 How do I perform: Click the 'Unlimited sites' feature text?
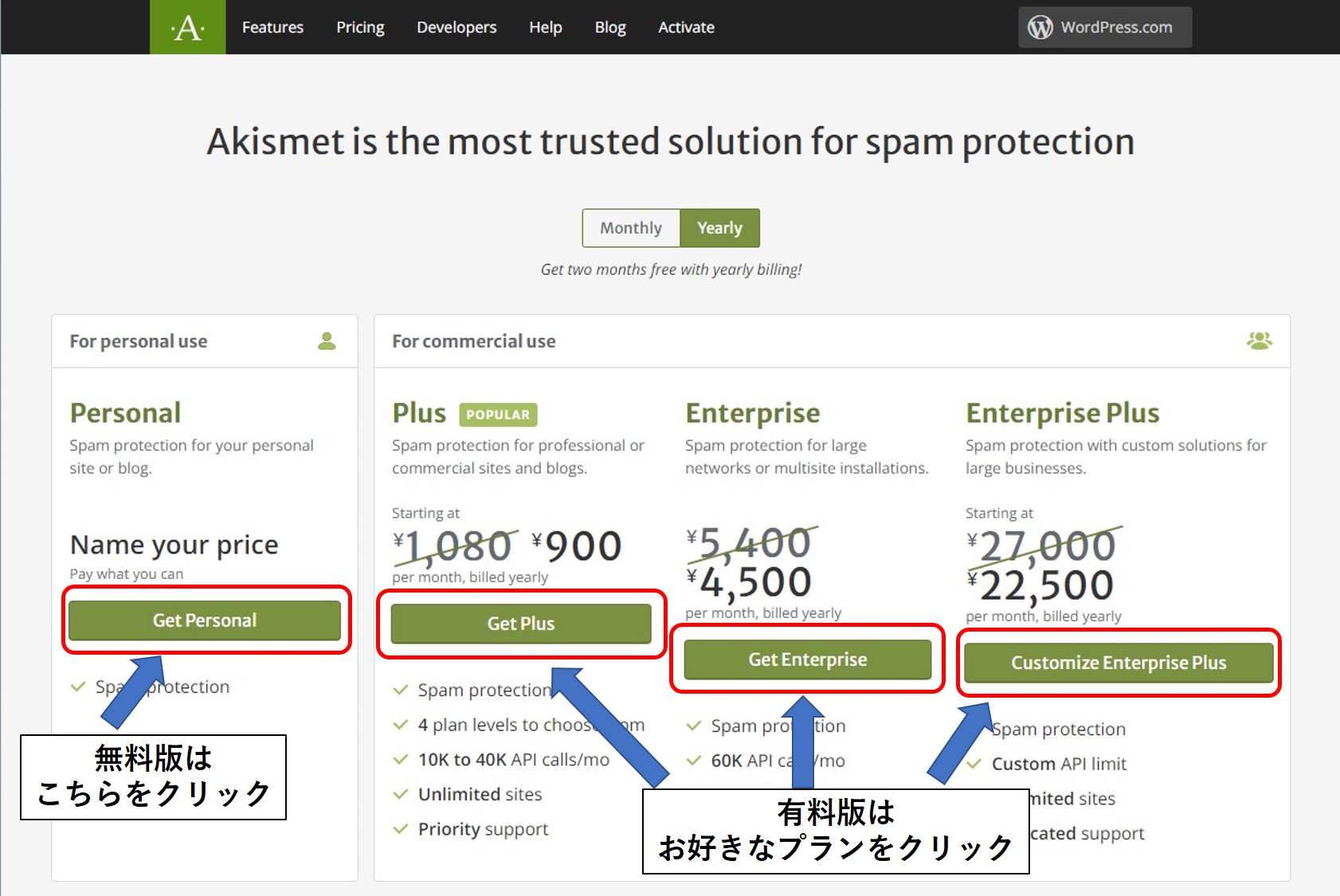click(x=480, y=794)
